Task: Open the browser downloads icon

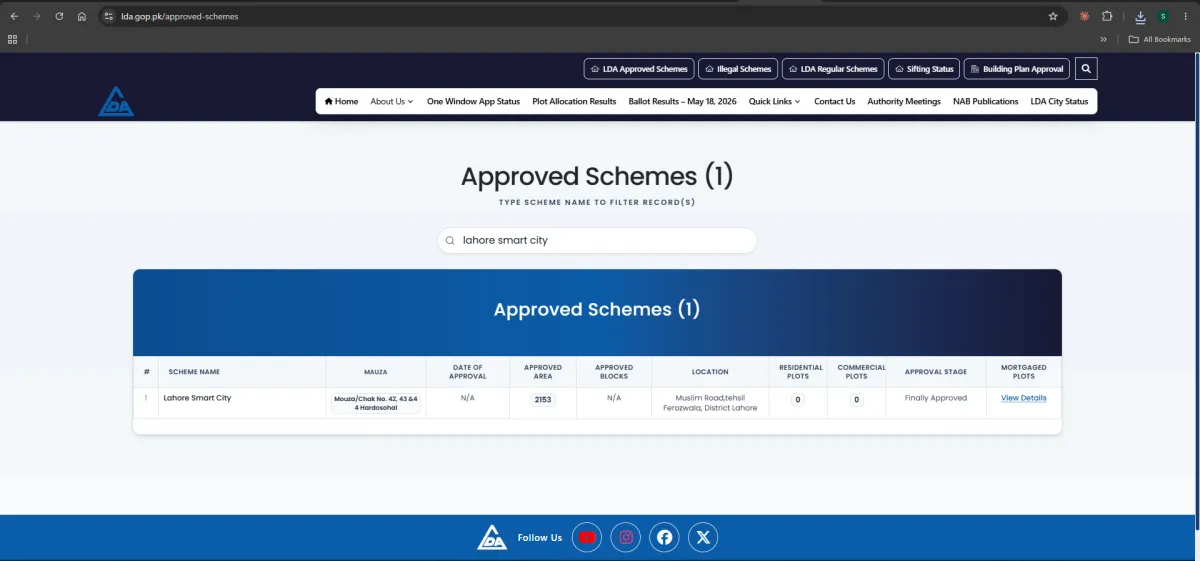Action: pos(1141,16)
